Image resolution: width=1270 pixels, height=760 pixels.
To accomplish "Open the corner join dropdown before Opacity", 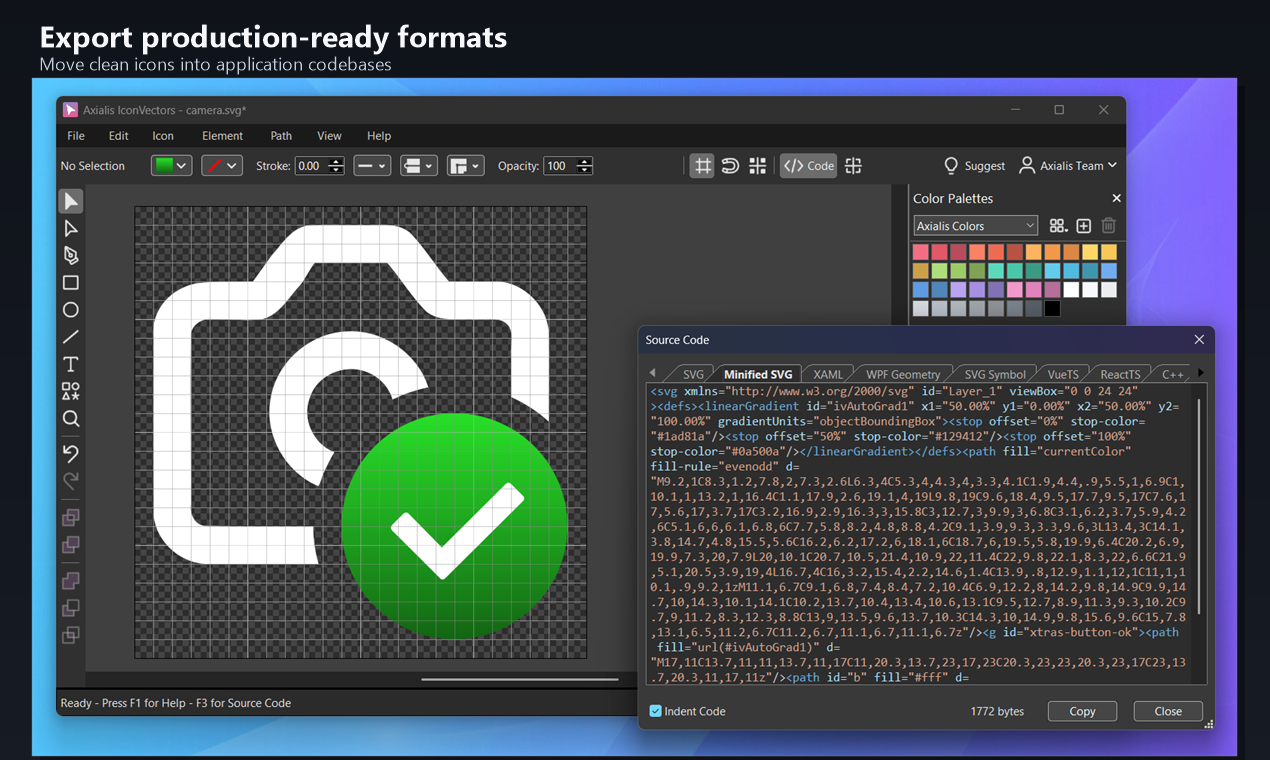I will pyautogui.click(x=465, y=166).
